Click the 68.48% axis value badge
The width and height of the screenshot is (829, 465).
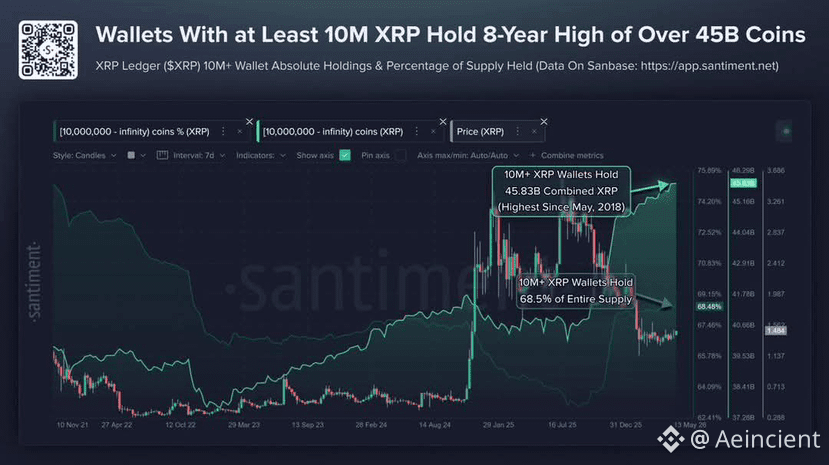[x=710, y=306]
